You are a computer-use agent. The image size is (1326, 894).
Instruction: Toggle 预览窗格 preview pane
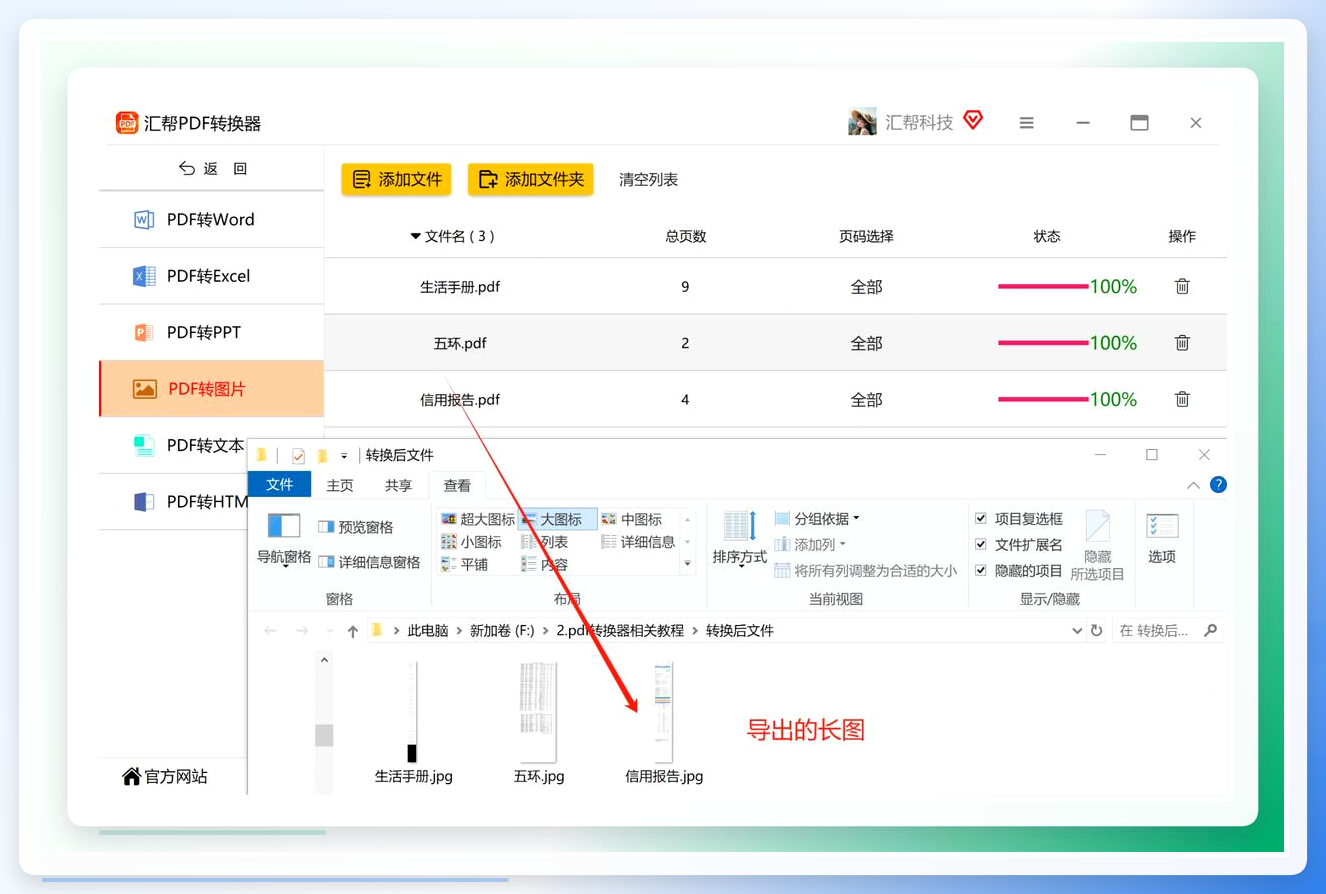click(x=356, y=527)
